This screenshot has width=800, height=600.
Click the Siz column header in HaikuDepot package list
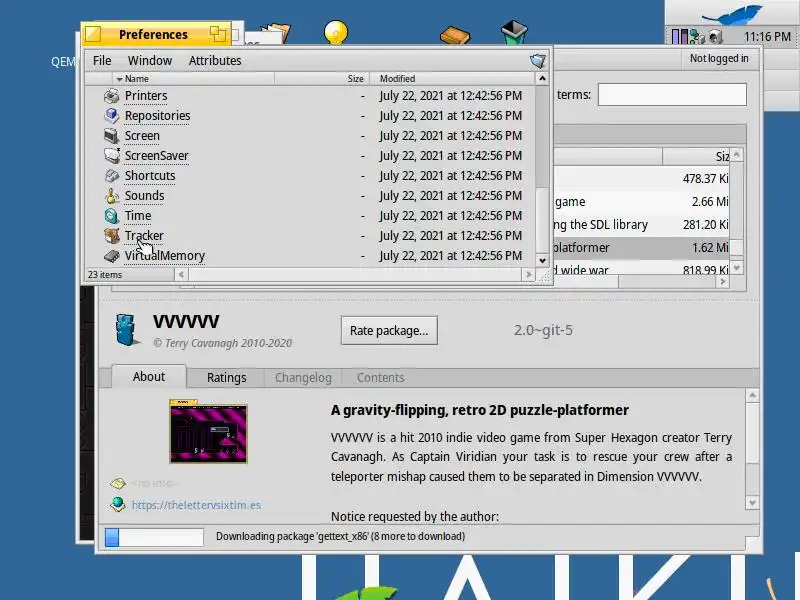pyautogui.click(x=697, y=157)
